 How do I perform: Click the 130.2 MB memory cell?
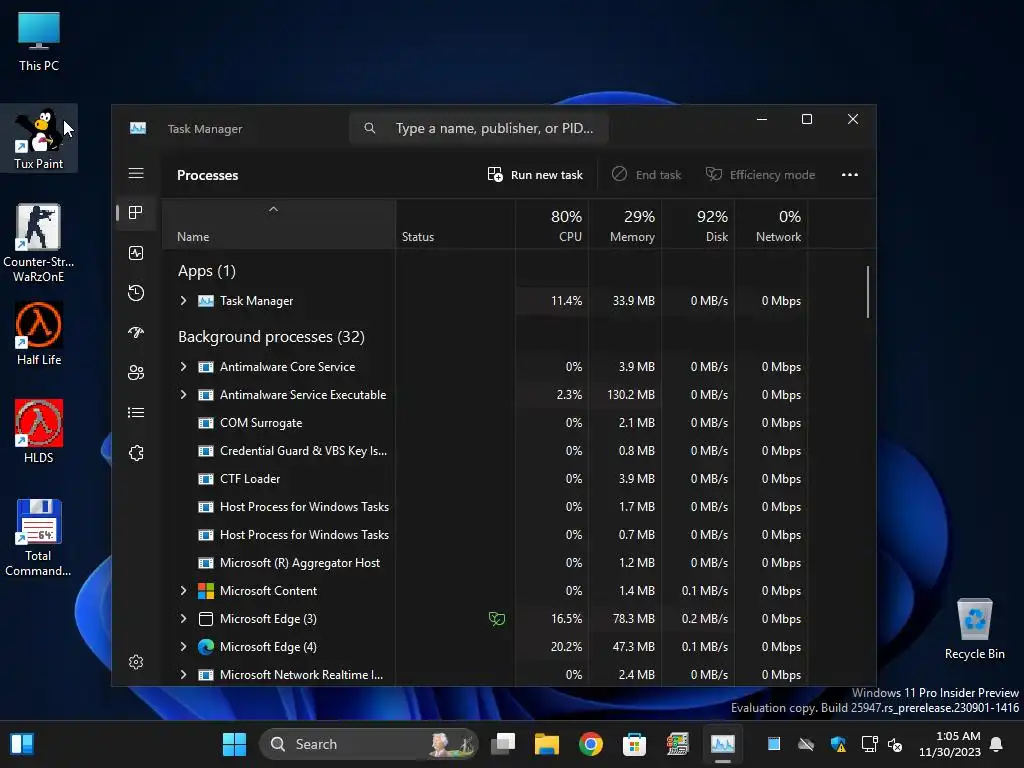[625, 394]
